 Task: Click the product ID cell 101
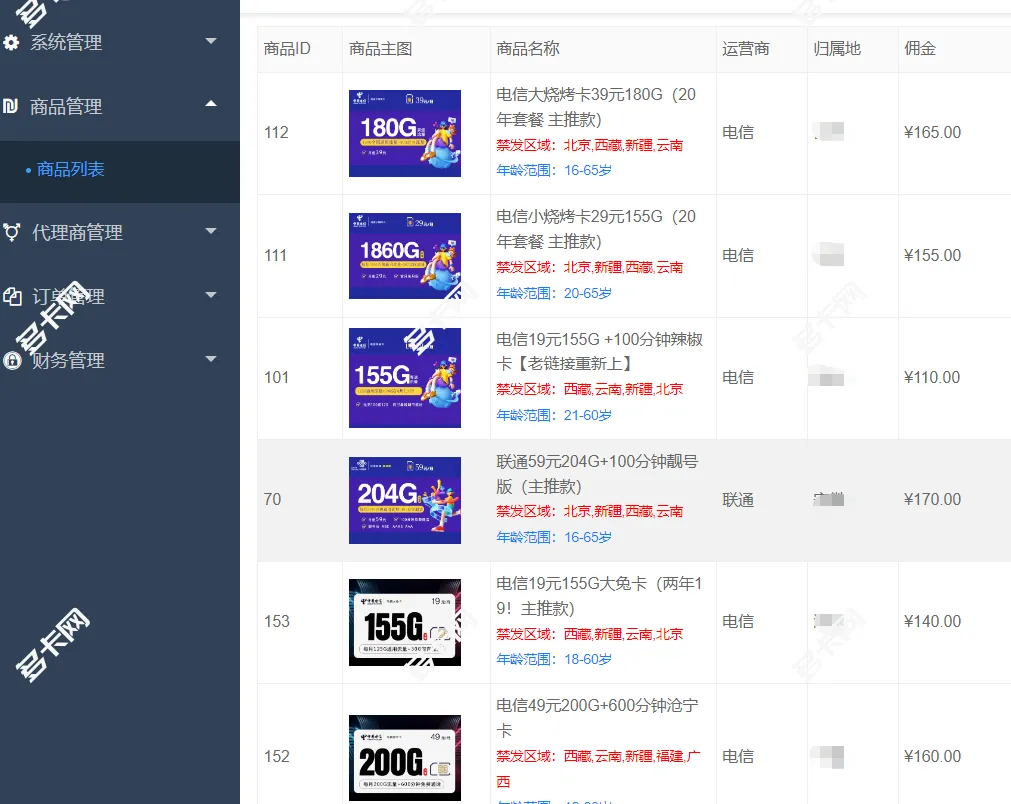click(276, 377)
